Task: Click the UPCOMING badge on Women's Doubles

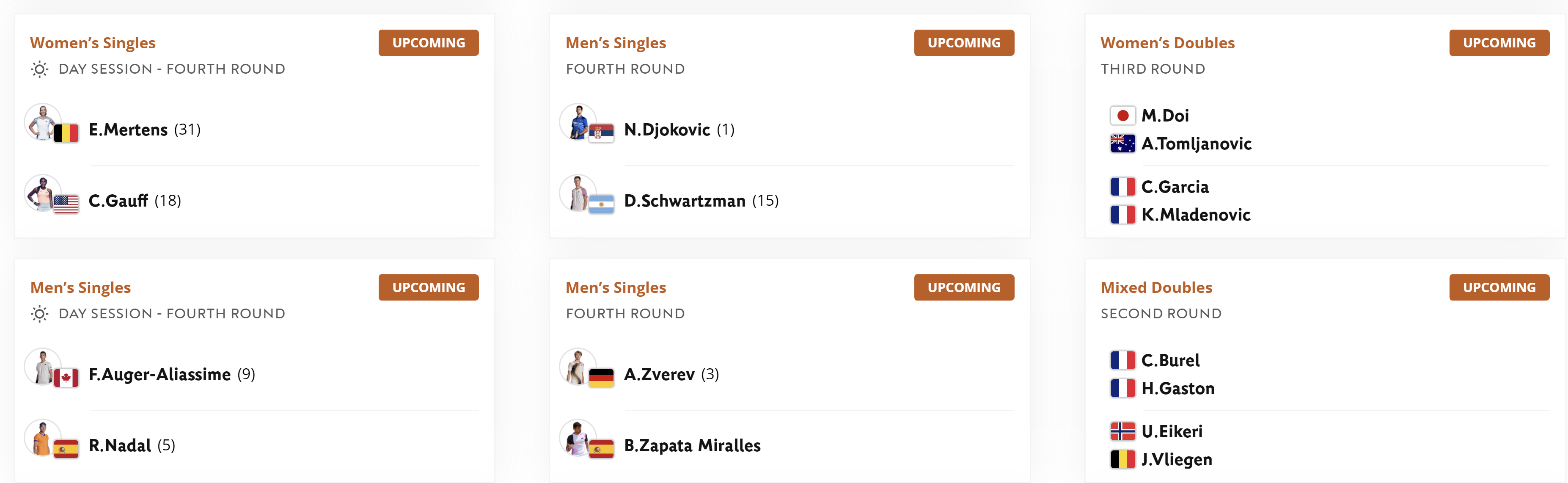Action: 1499,43
